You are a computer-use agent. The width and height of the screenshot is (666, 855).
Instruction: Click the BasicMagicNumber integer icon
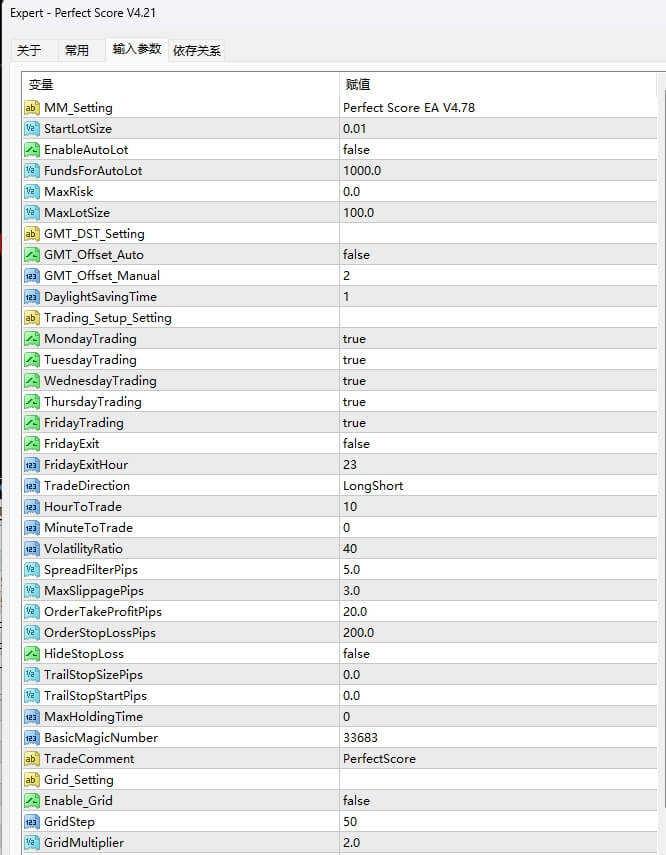coord(32,737)
